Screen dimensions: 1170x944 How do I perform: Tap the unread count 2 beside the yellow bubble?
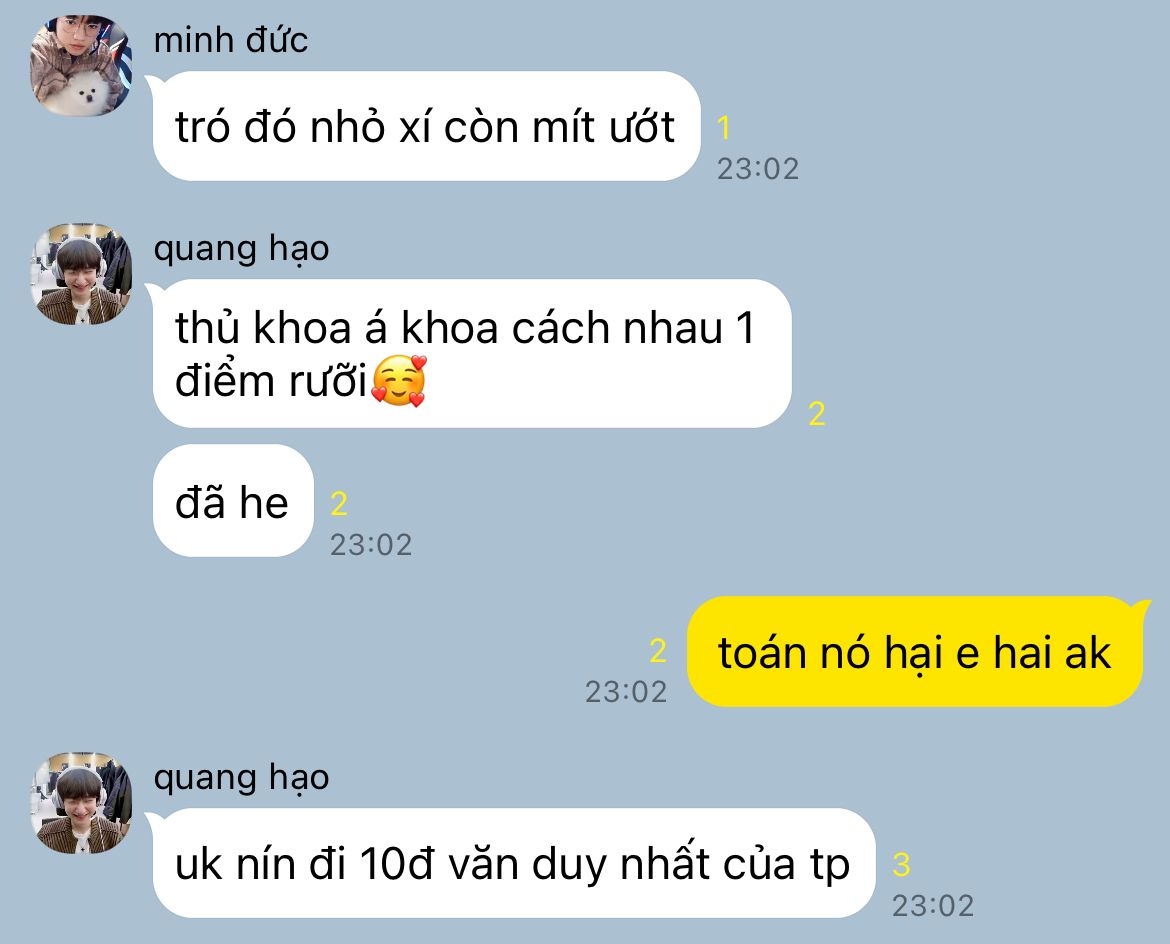point(657,651)
